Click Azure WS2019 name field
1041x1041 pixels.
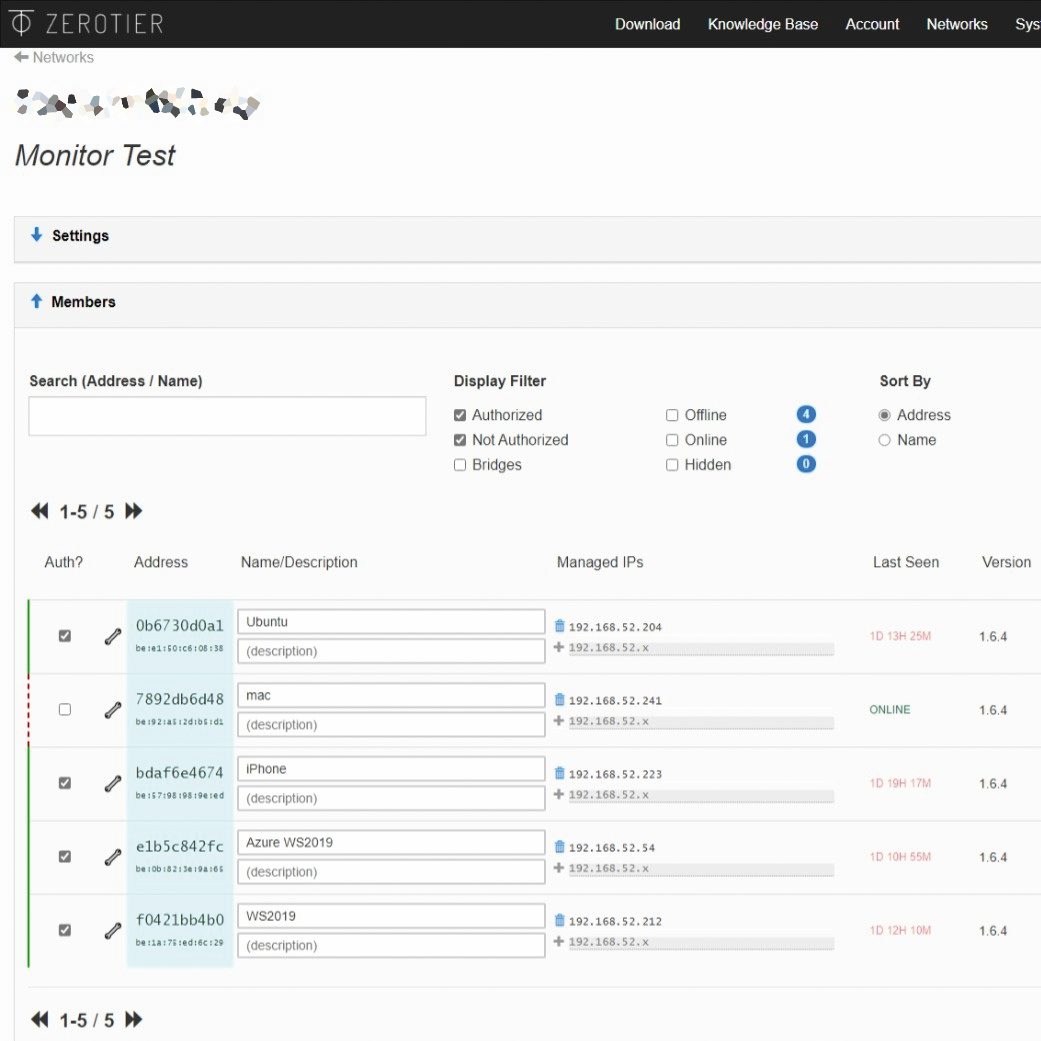[391, 842]
